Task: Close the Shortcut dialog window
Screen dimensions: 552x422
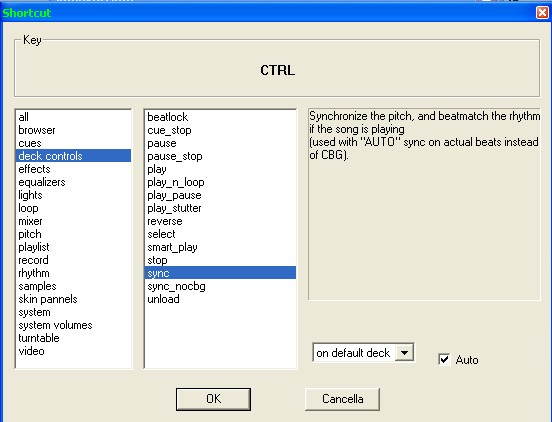Action: [542, 13]
